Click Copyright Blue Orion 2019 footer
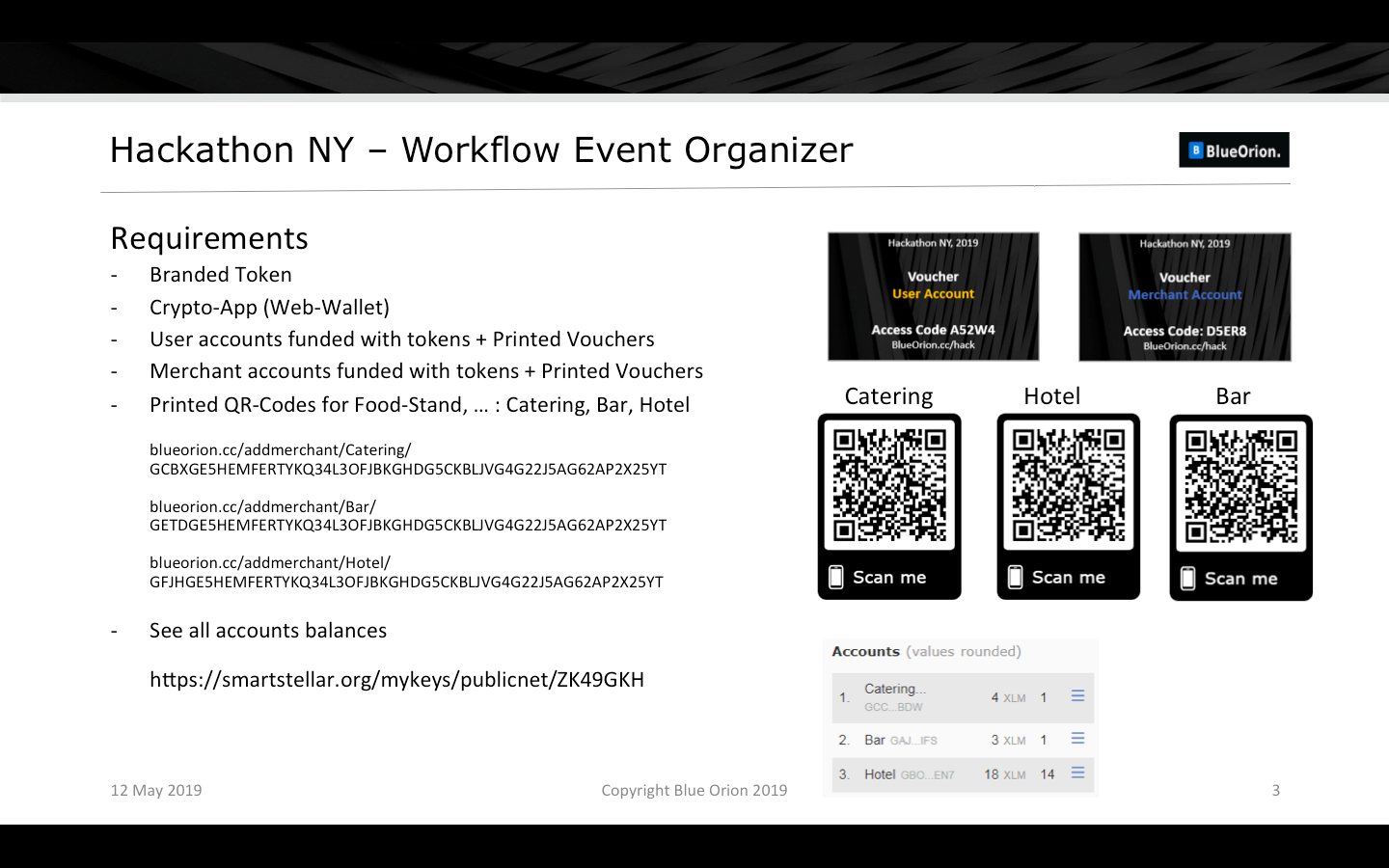The height and width of the screenshot is (868, 1389). pos(694,790)
